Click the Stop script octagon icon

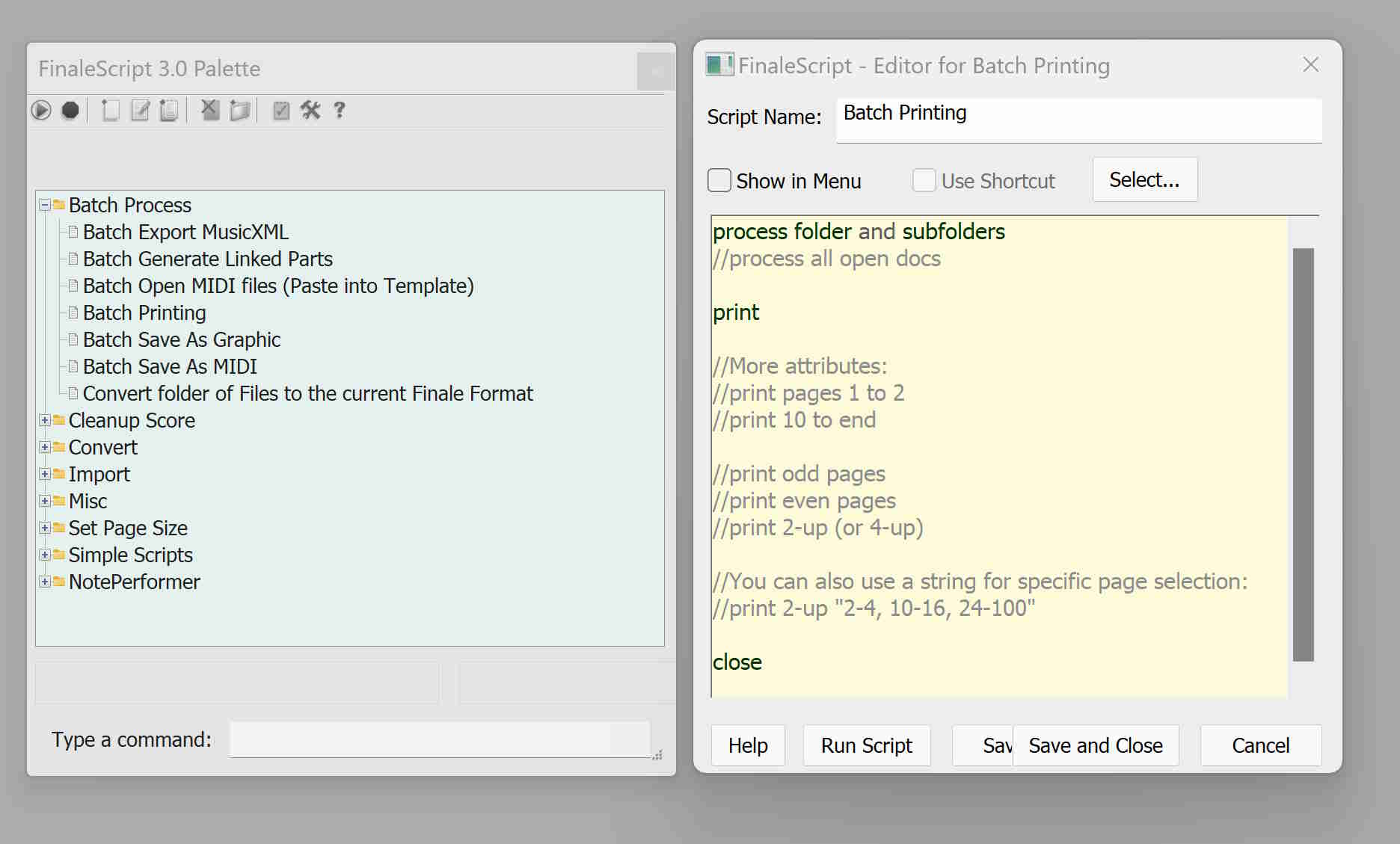tap(70, 111)
